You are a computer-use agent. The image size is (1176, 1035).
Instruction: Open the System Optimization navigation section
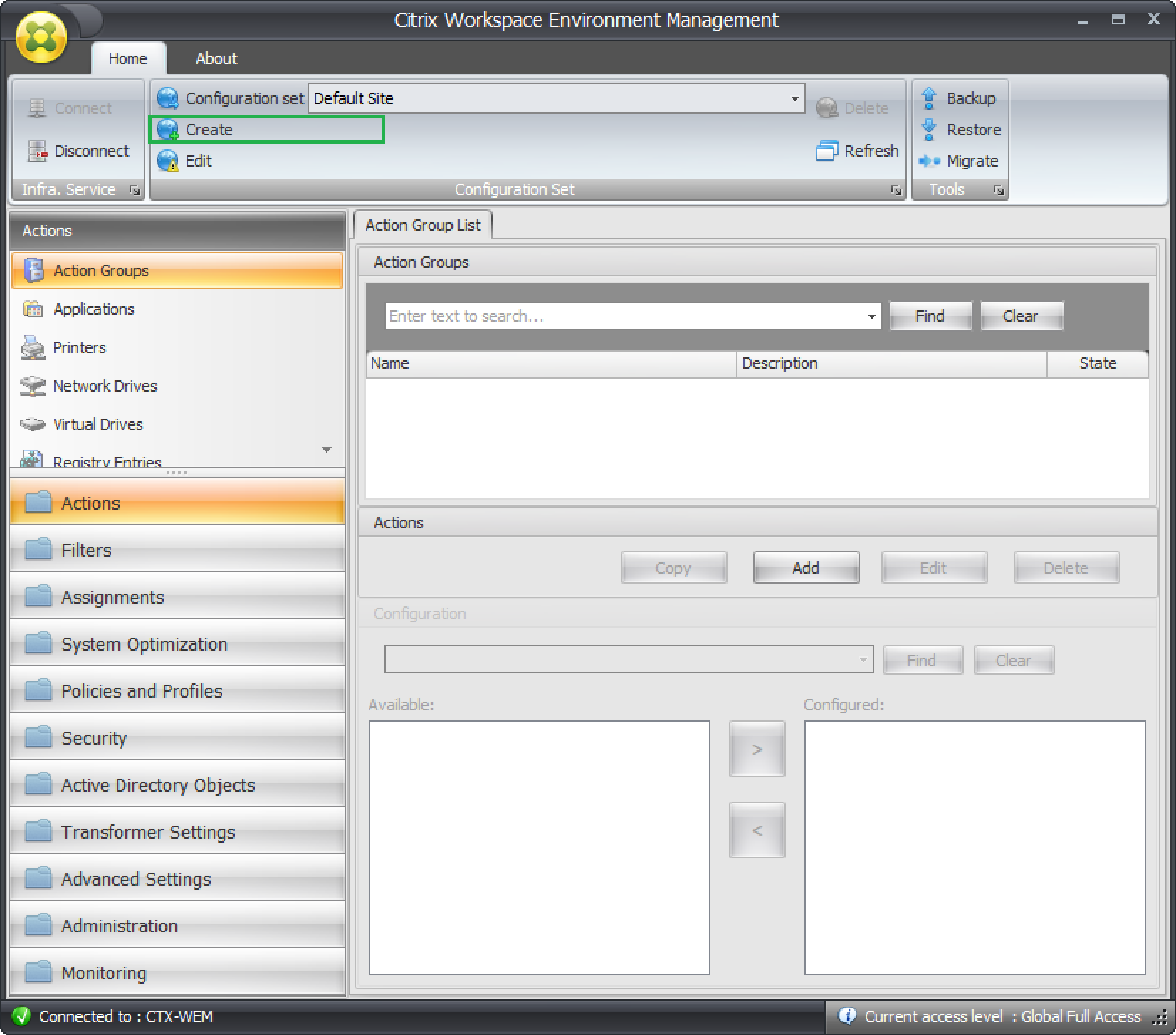(144, 644)
